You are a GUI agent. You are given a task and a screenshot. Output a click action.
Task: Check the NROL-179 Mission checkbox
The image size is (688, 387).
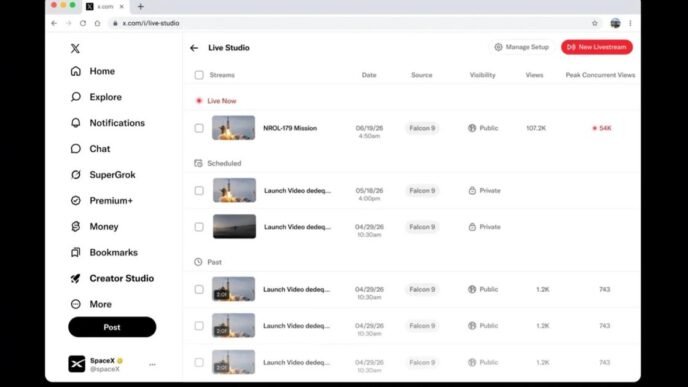point(199,128)
